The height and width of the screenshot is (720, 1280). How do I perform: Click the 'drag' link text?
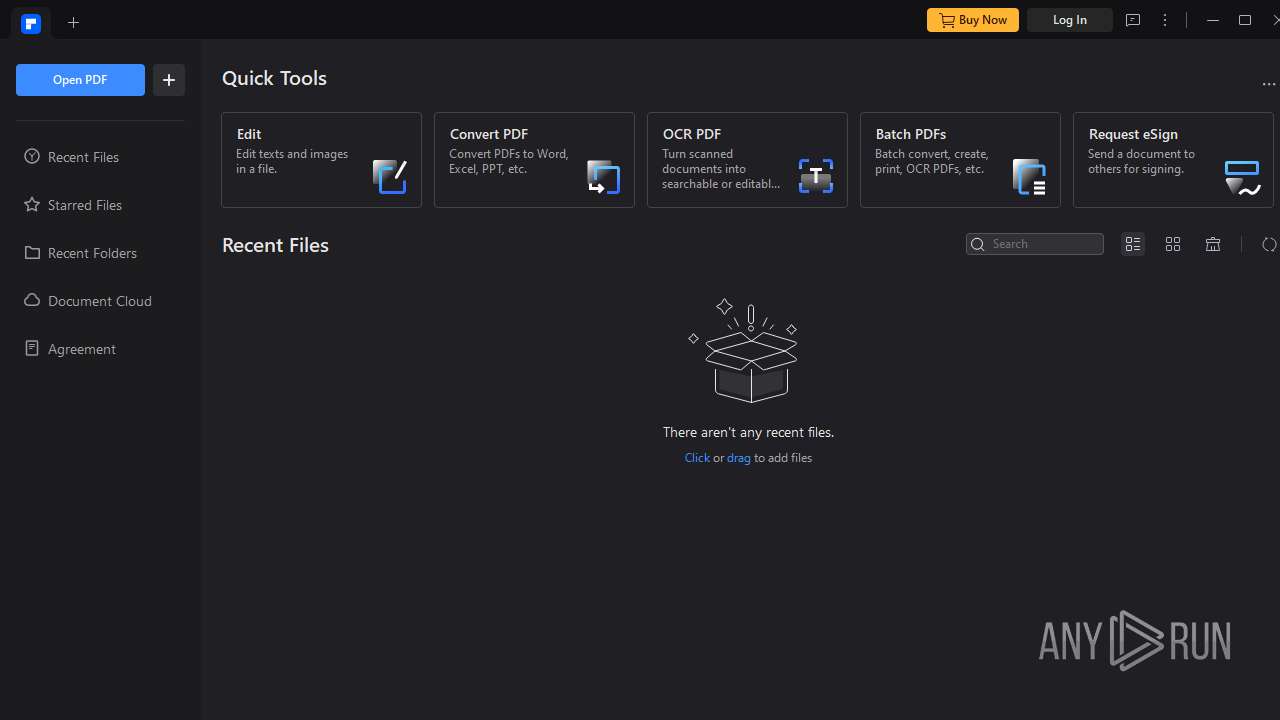[739, 458]
